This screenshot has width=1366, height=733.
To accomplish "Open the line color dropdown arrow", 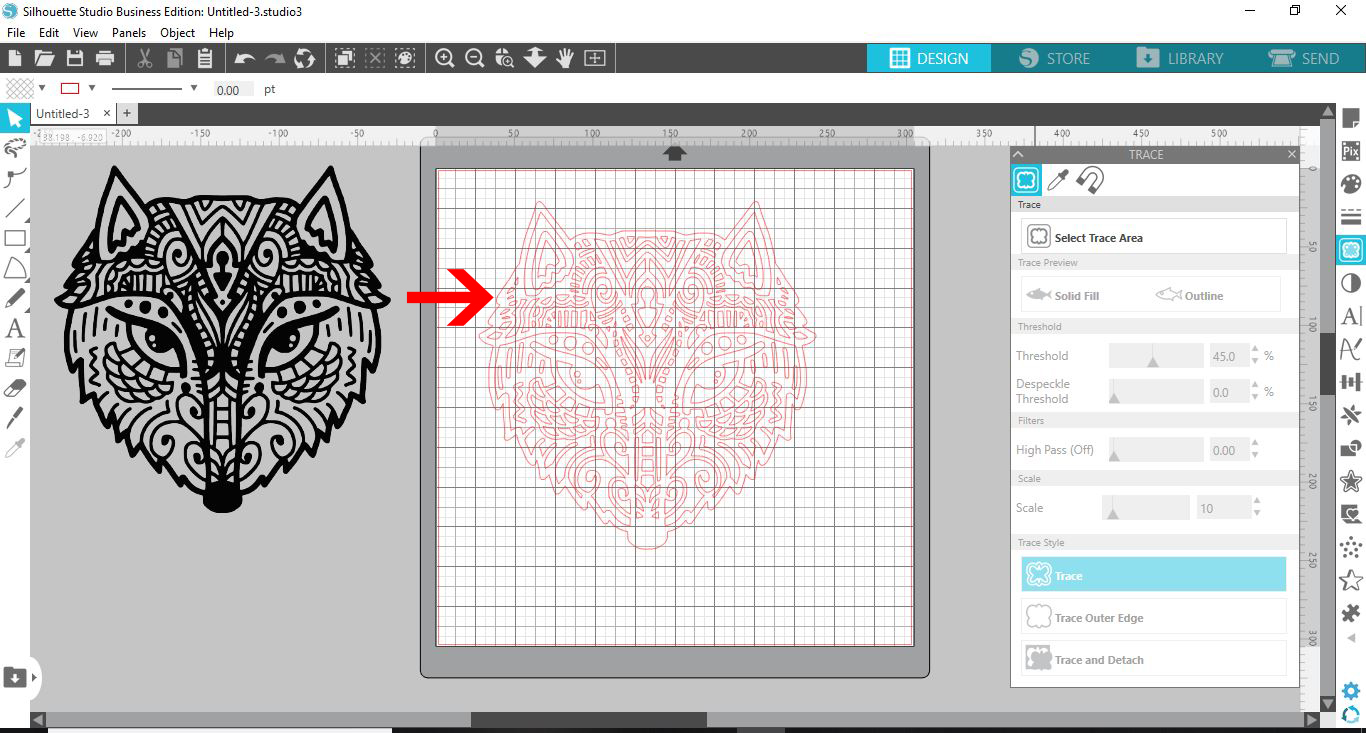I will point(92,88).
